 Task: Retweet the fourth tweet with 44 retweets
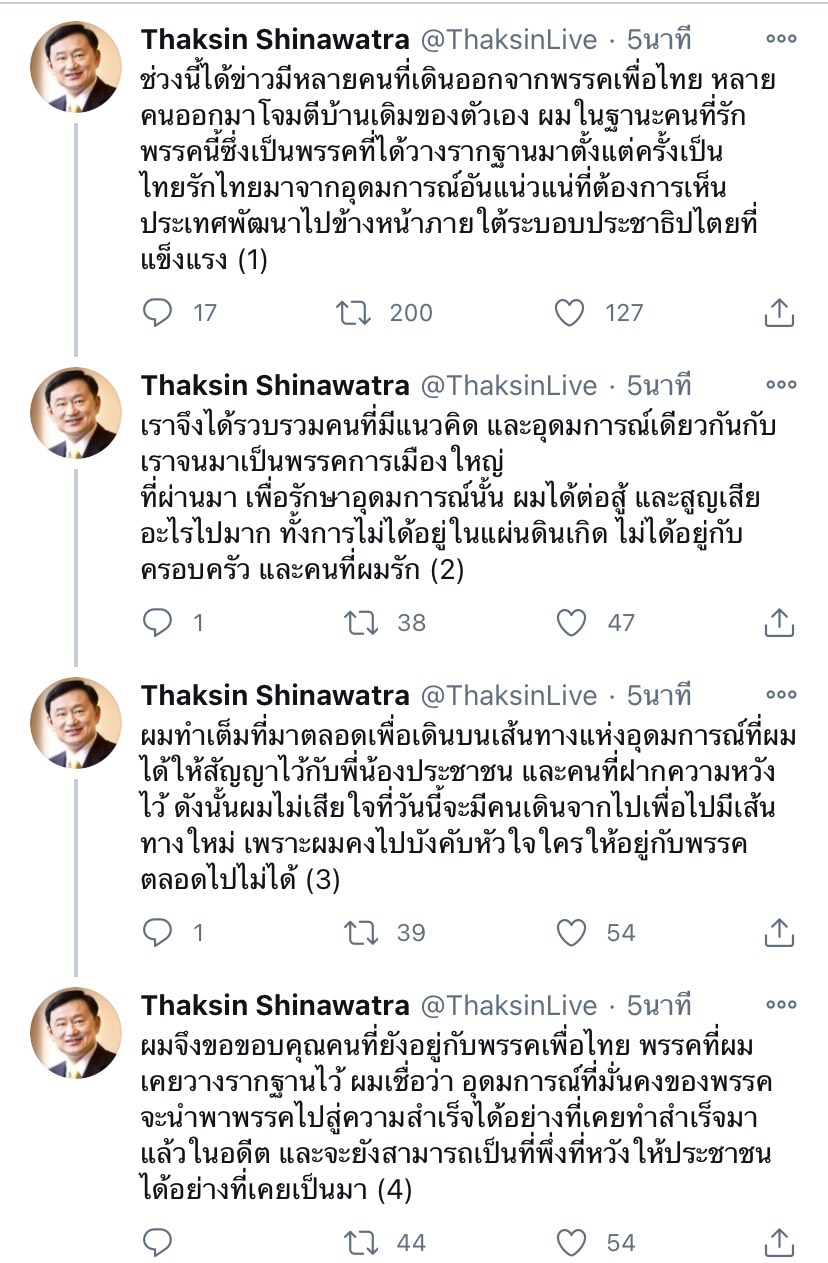click(x=360, y=1243)
